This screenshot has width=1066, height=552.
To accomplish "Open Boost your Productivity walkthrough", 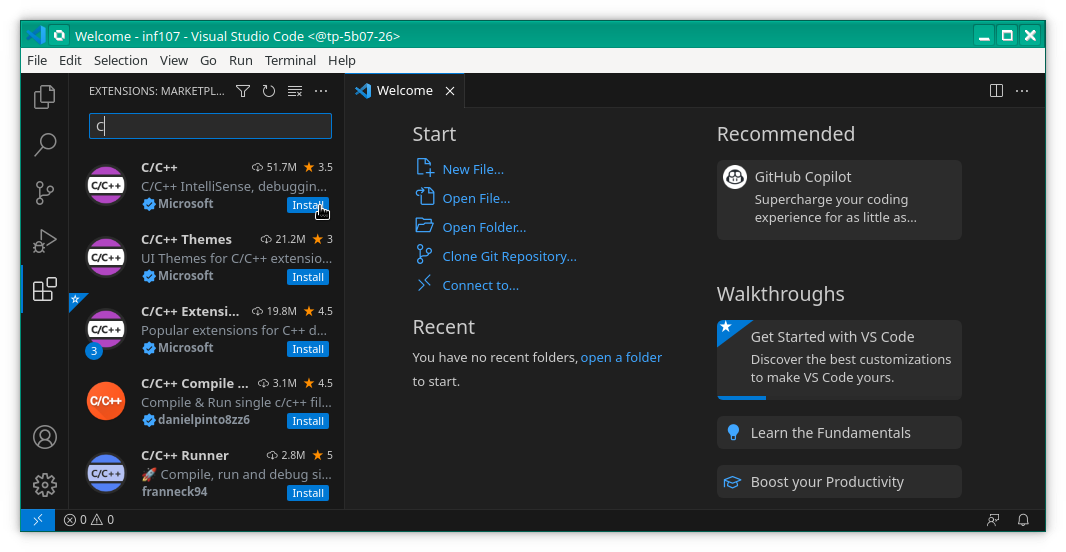I will coord(839,482).
